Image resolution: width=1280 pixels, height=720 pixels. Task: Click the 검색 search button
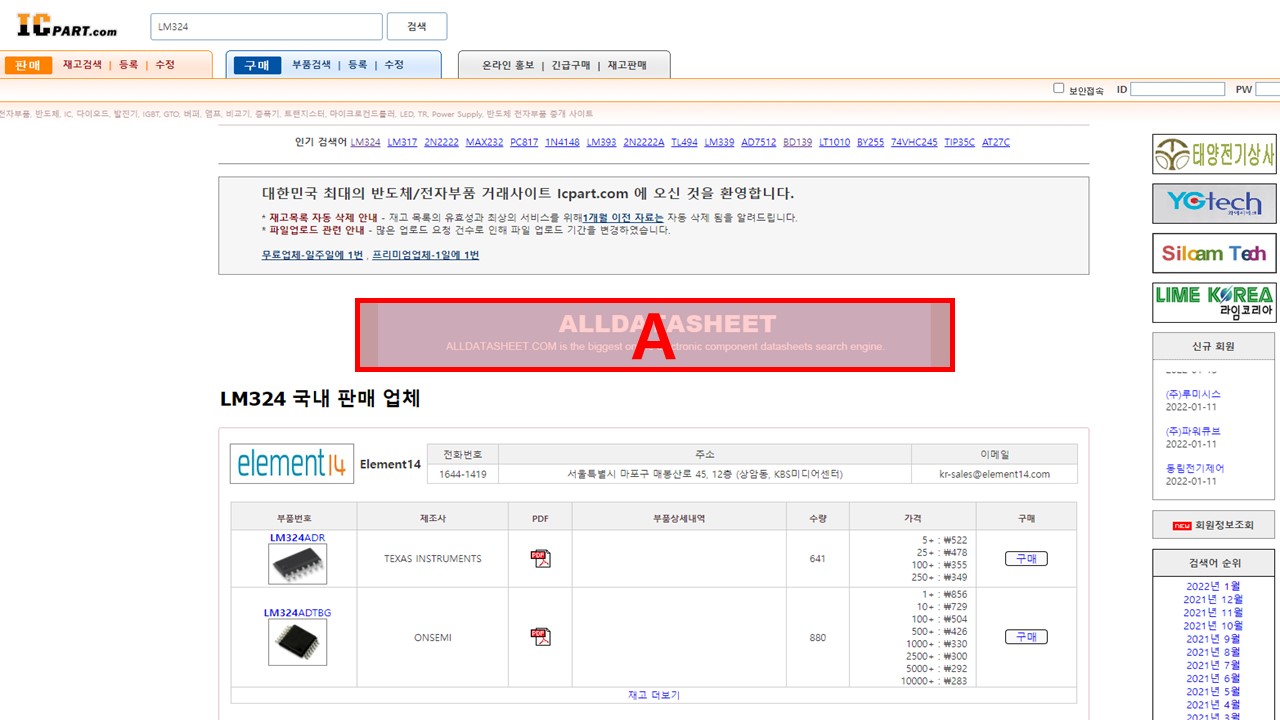(417, 26)
